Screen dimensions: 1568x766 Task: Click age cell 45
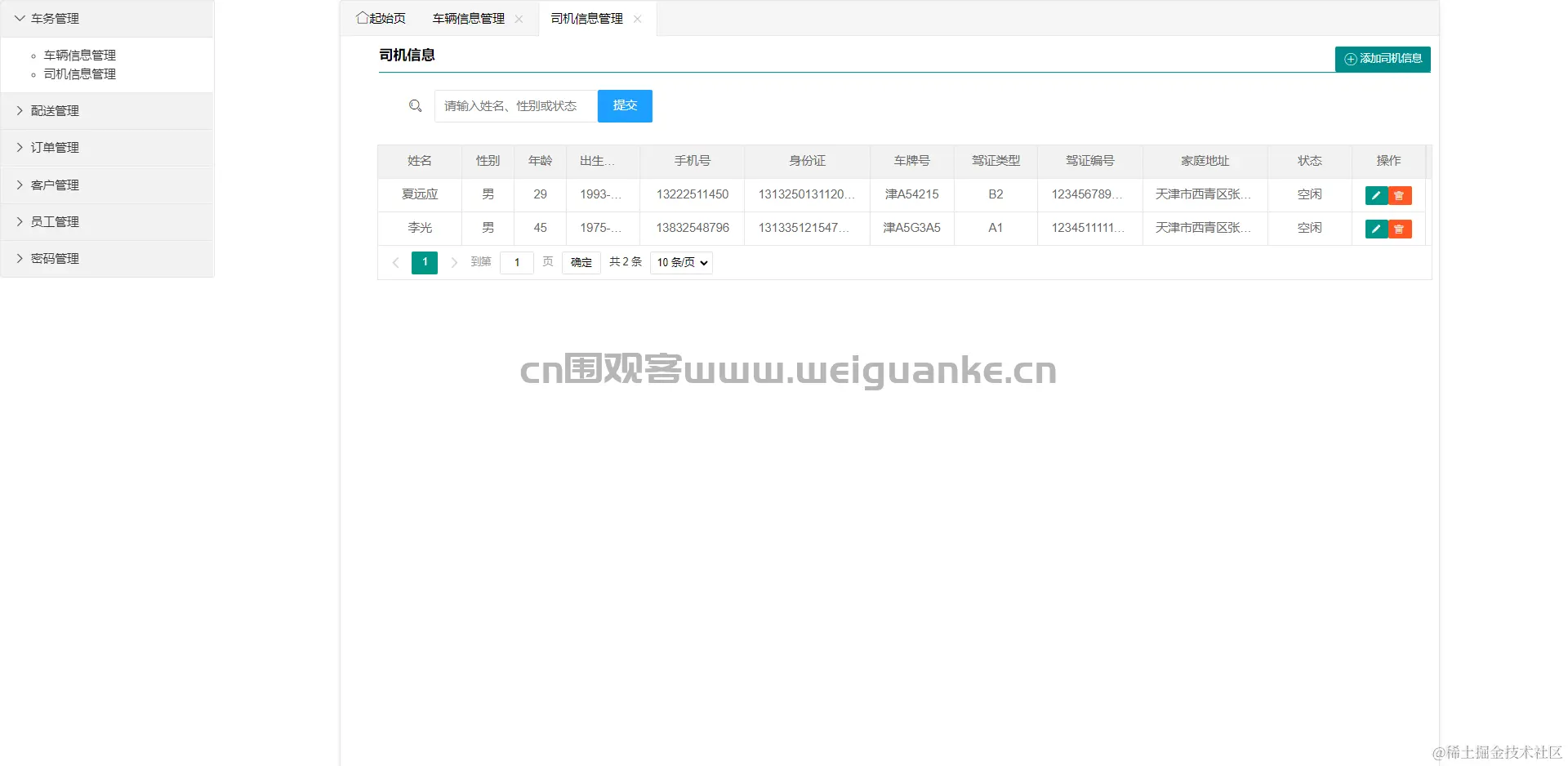(540, 228)
